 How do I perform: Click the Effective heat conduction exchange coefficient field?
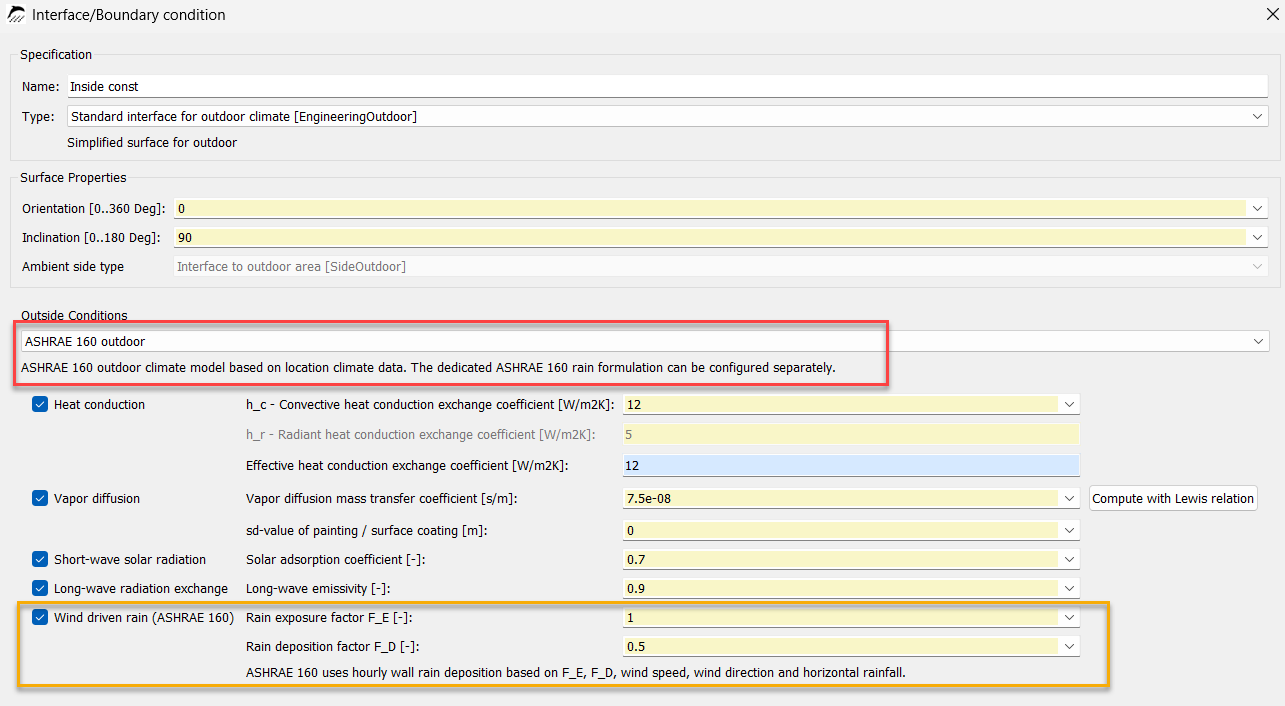851,466
